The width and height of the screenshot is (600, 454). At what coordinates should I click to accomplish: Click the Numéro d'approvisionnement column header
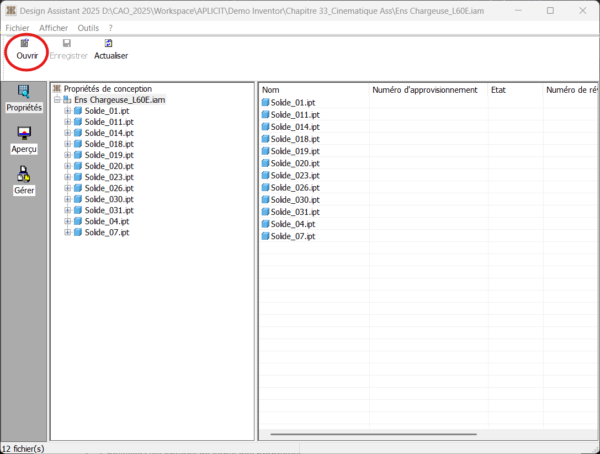coord(427,90)
